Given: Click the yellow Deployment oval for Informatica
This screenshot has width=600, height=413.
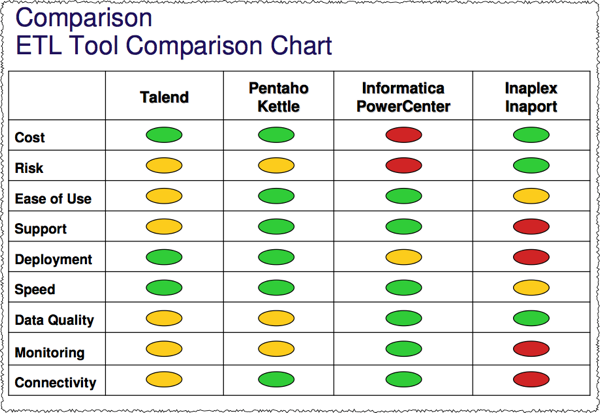Looking at the screenshot, I should pyautogui.click(x=403, y=257).
